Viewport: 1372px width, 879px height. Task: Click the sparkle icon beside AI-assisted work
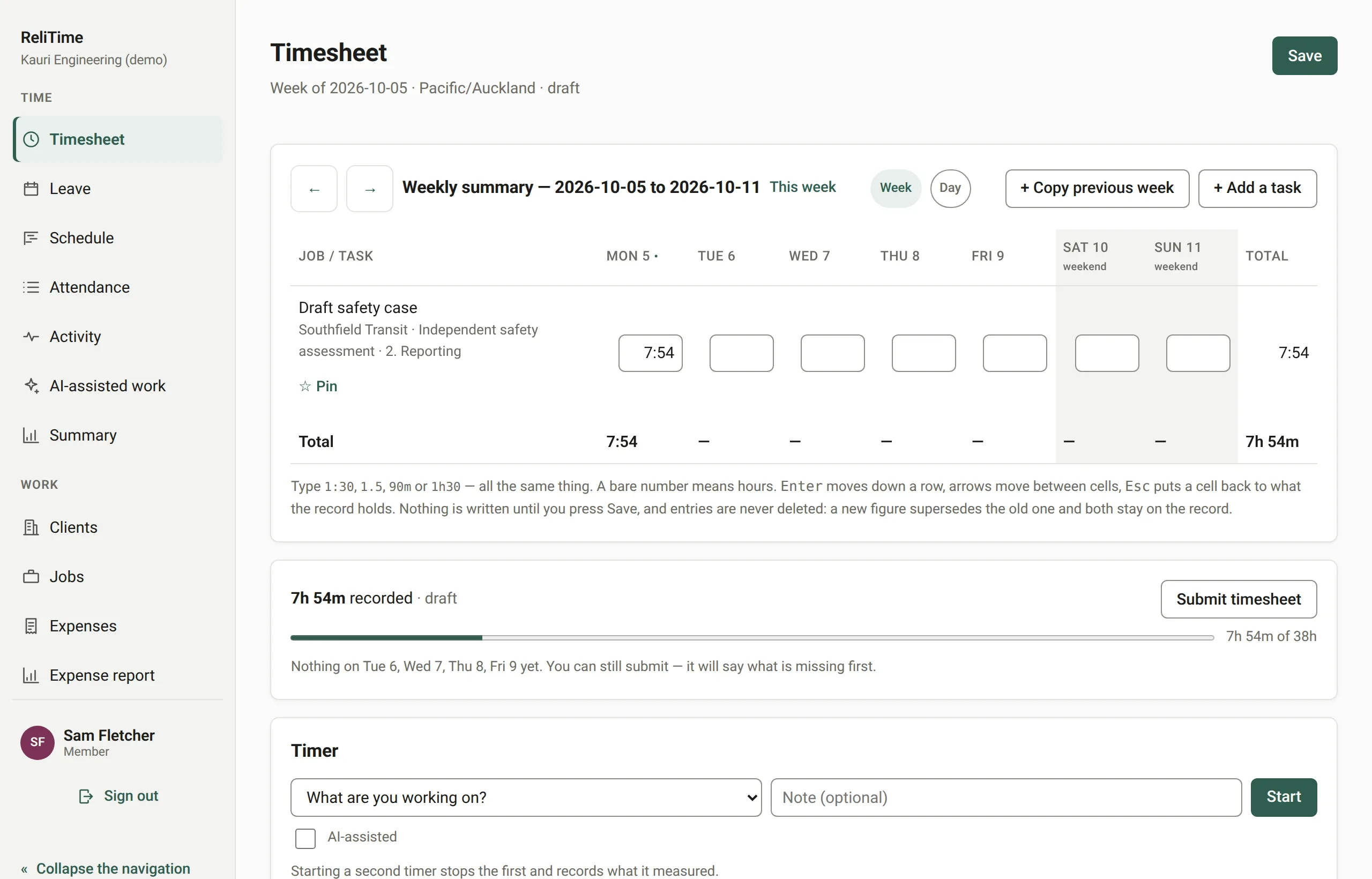point(31,386)
